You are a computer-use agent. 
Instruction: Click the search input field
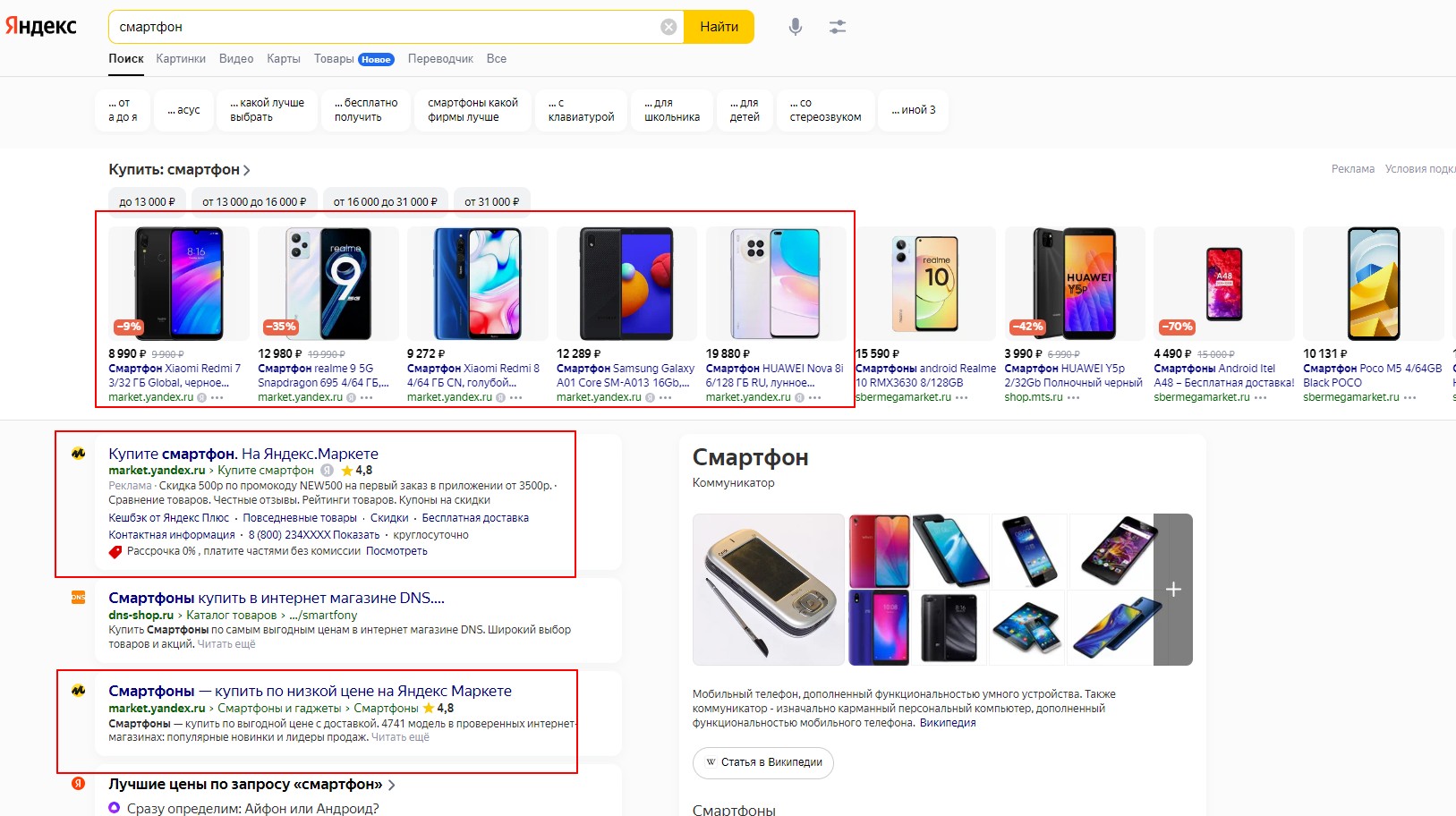(385, 27)
